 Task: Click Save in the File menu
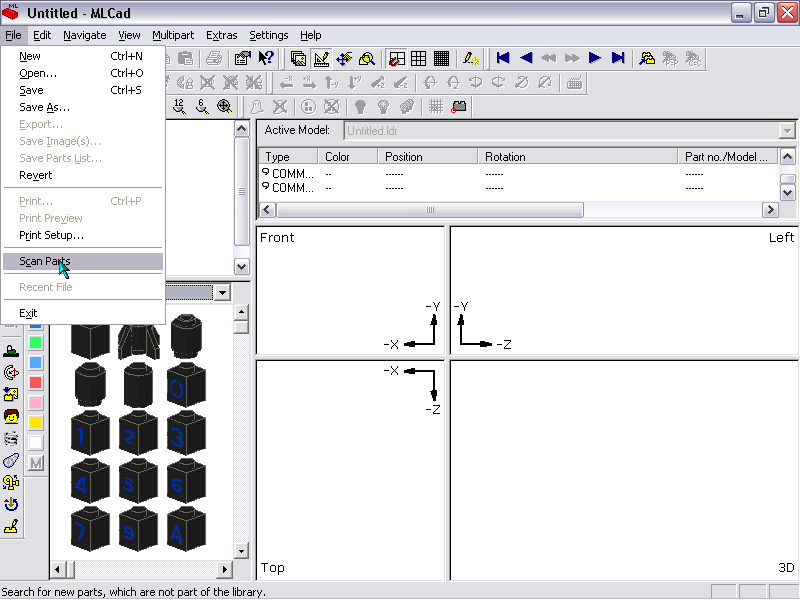[x=83, y=90]
